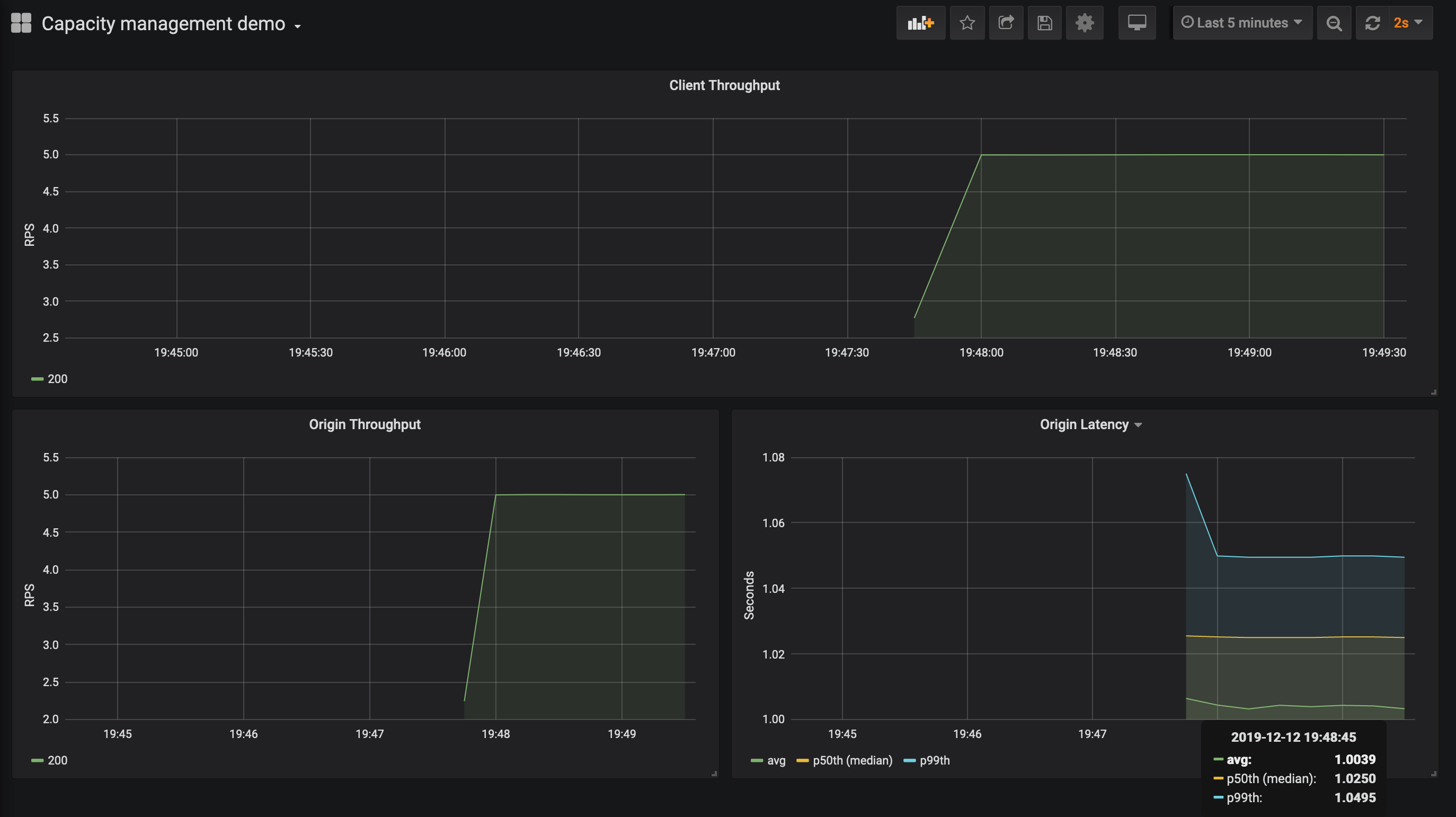Image resolution: width=1456 pixels, height=817 pixels.
Task: Click the 19:47:30 label on Client Throughput axis
Action: [847, 352]
